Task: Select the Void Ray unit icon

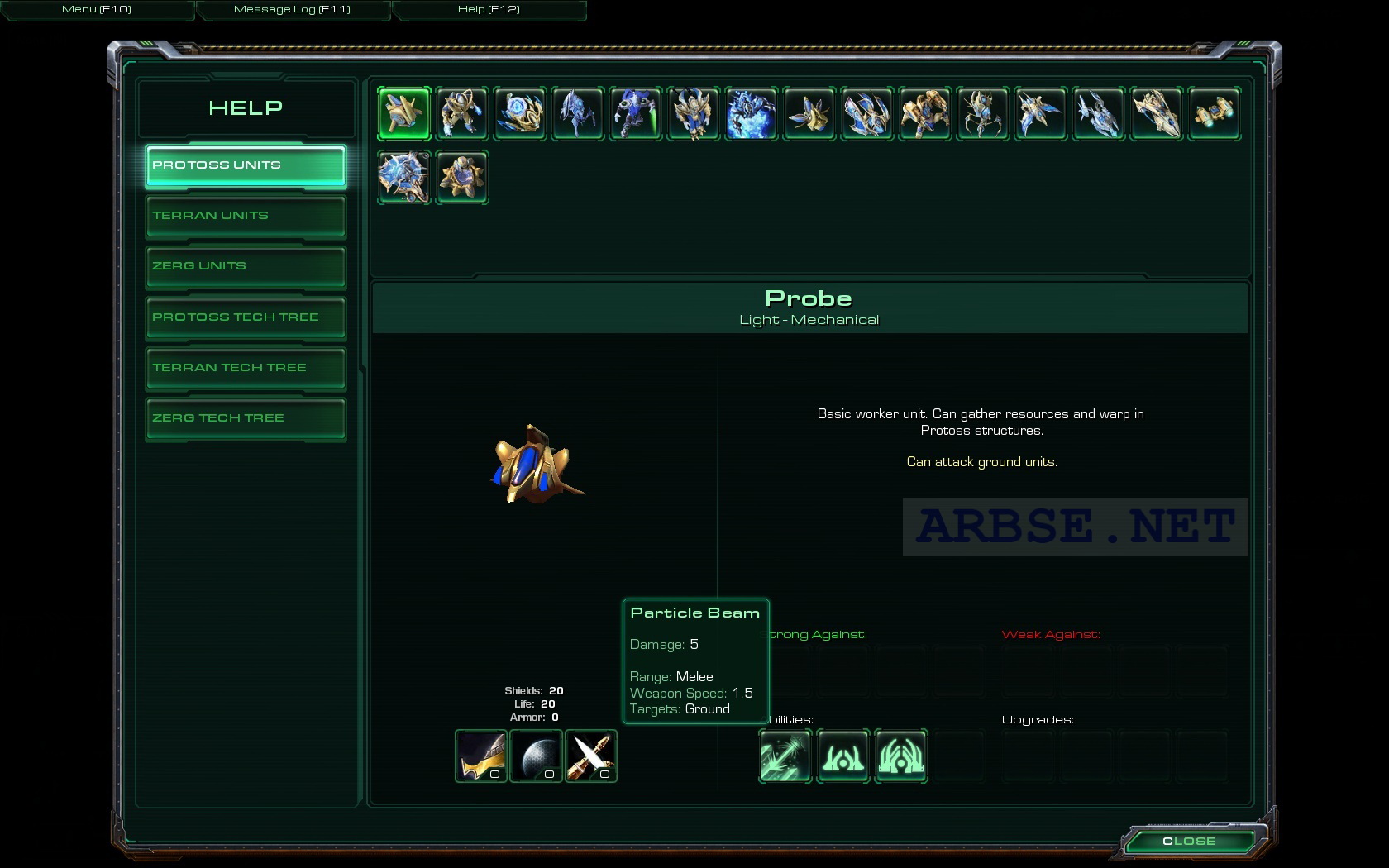Action: [x=1099, y=113]
